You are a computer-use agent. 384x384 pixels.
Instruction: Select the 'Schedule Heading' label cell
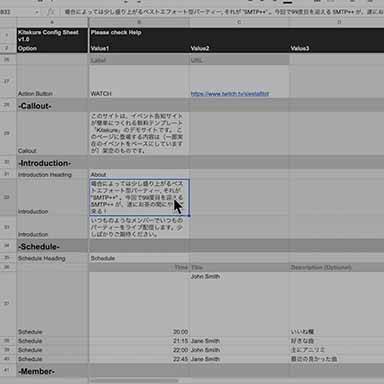(52, 258)
